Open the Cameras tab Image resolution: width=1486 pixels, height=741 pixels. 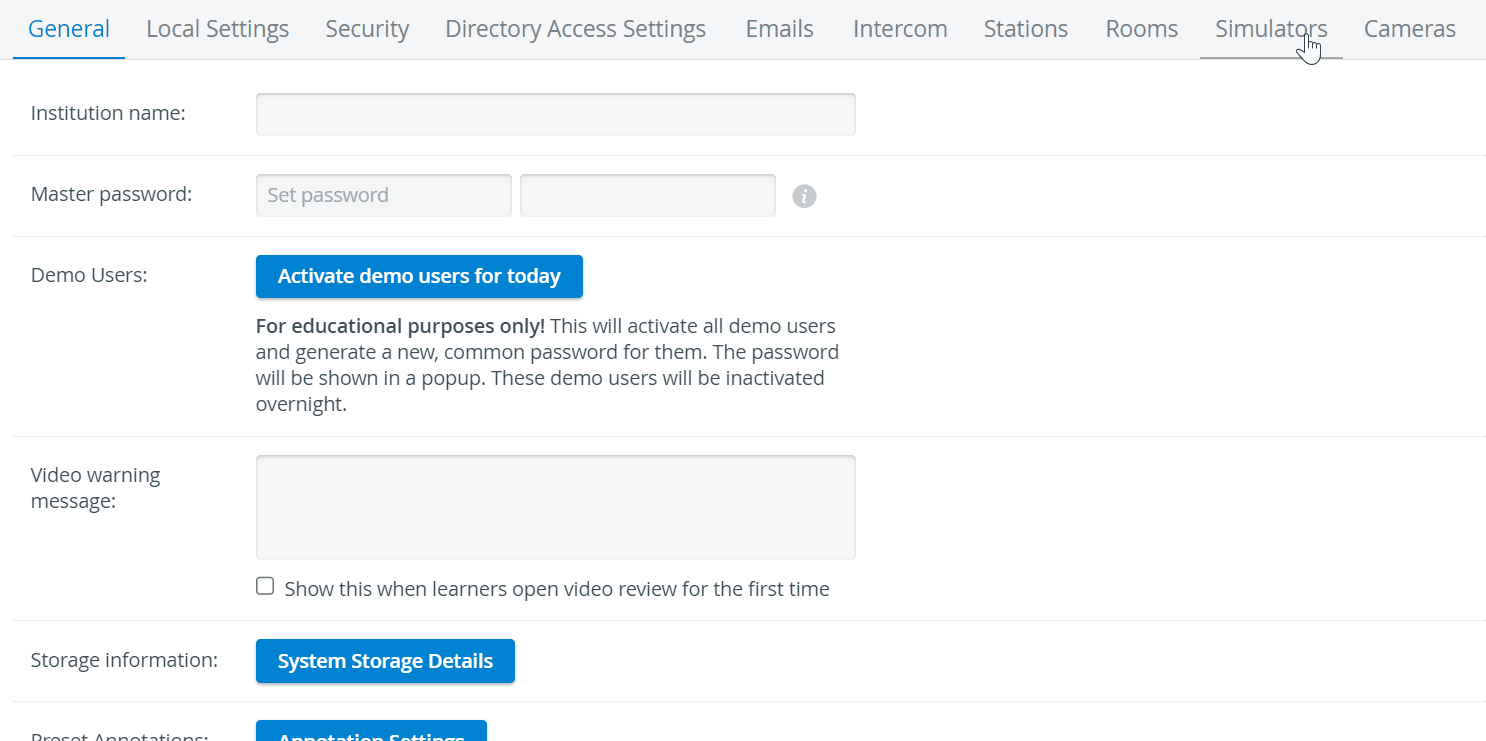point(1410,29)
